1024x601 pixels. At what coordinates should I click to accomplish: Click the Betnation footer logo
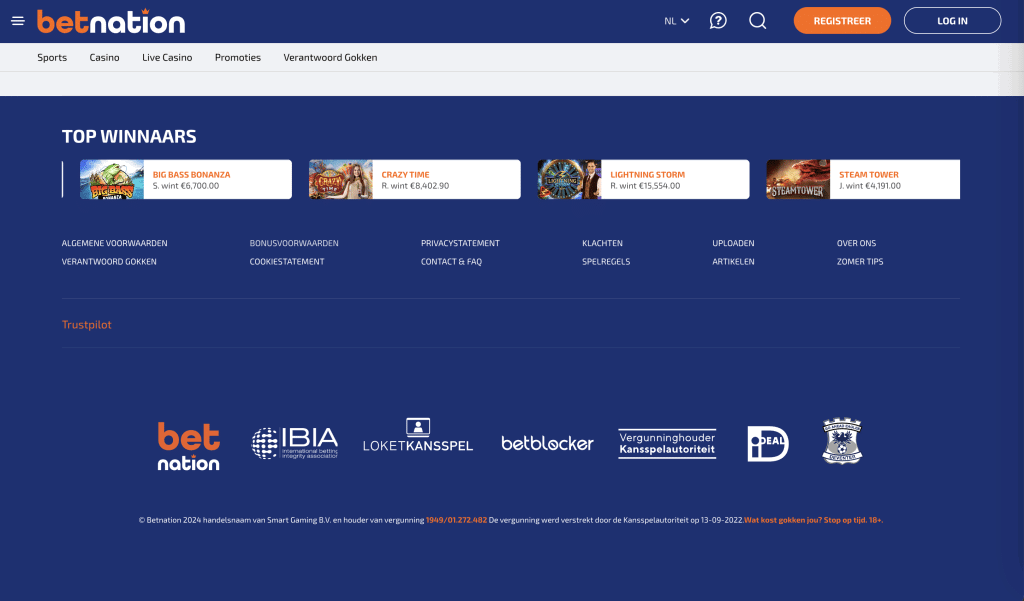pyautogui.click(x=189, y=446)
